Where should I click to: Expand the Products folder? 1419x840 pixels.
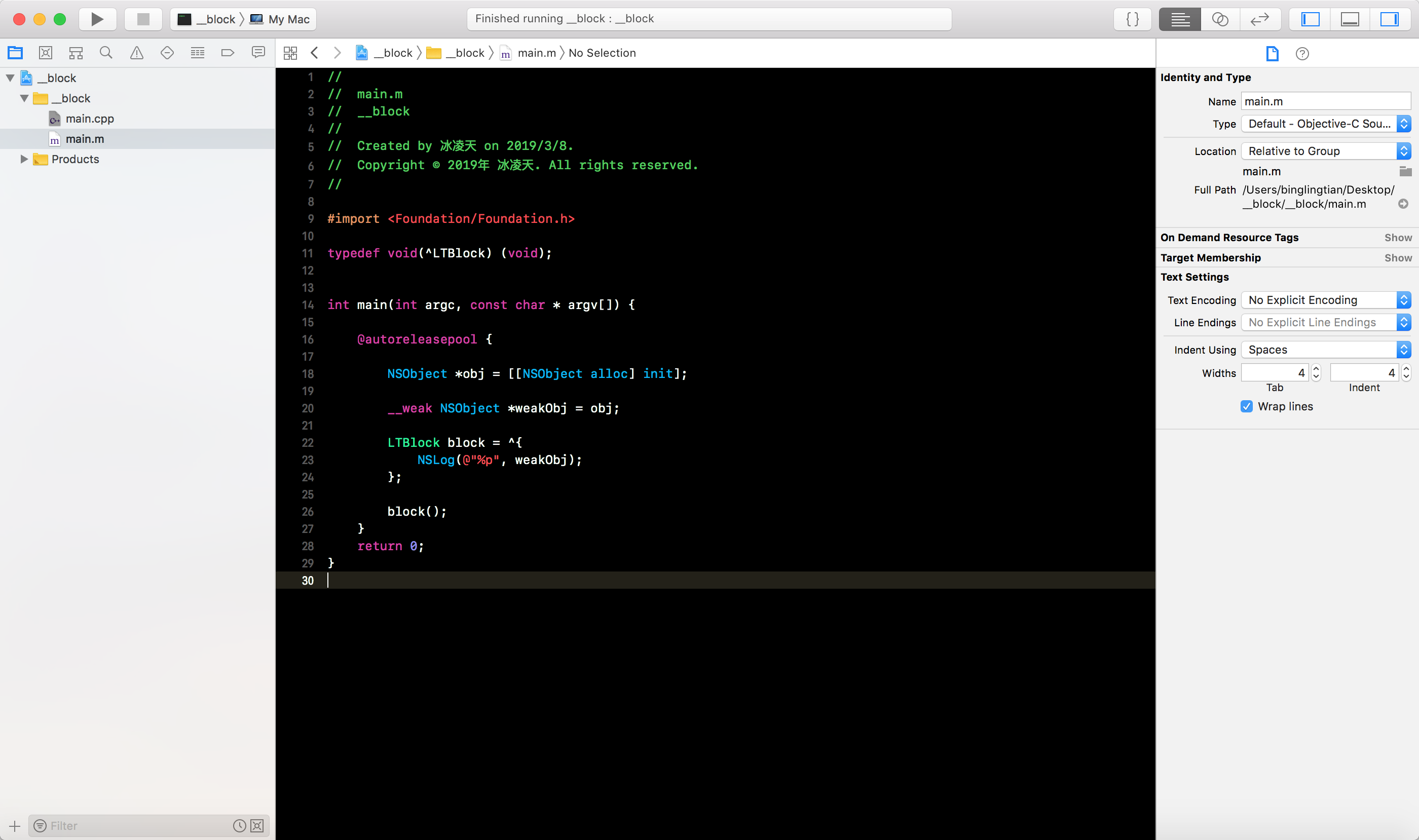(x=24, y=159)
